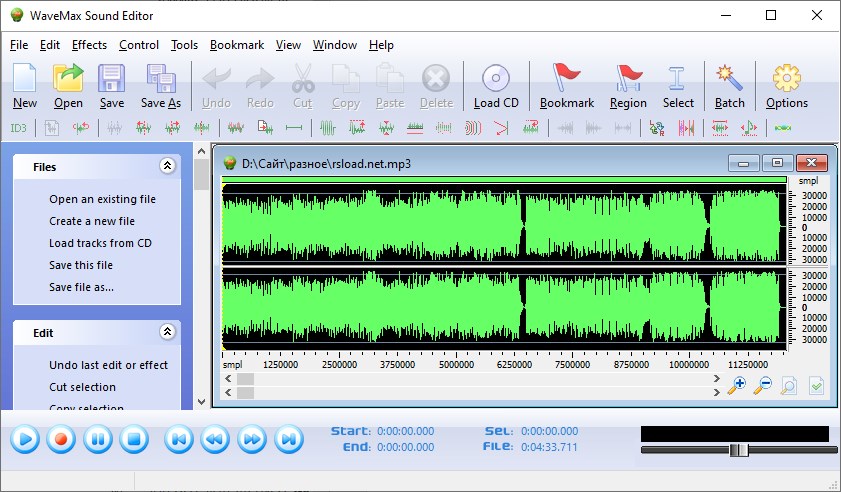Screen dimensions: 841x492
Task: Zoom in with the plus magnifier
Action: pos(736,385)
